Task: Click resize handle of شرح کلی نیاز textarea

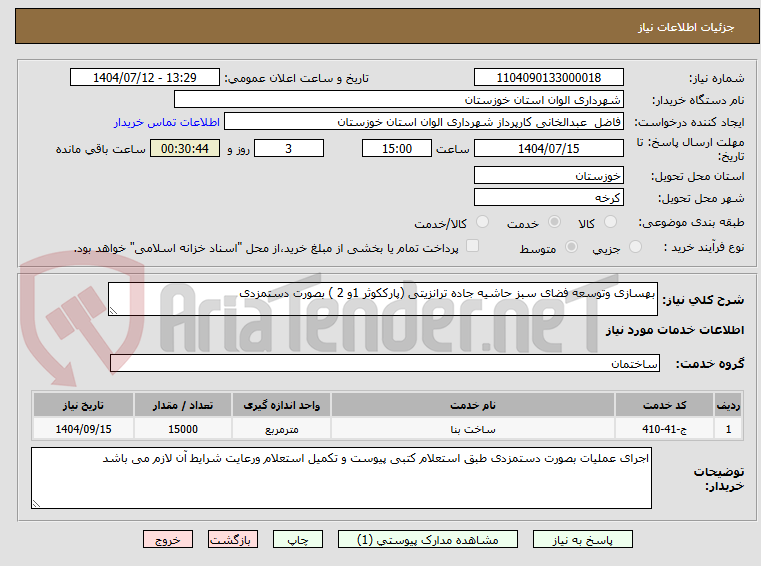Action: click(113, 311)
